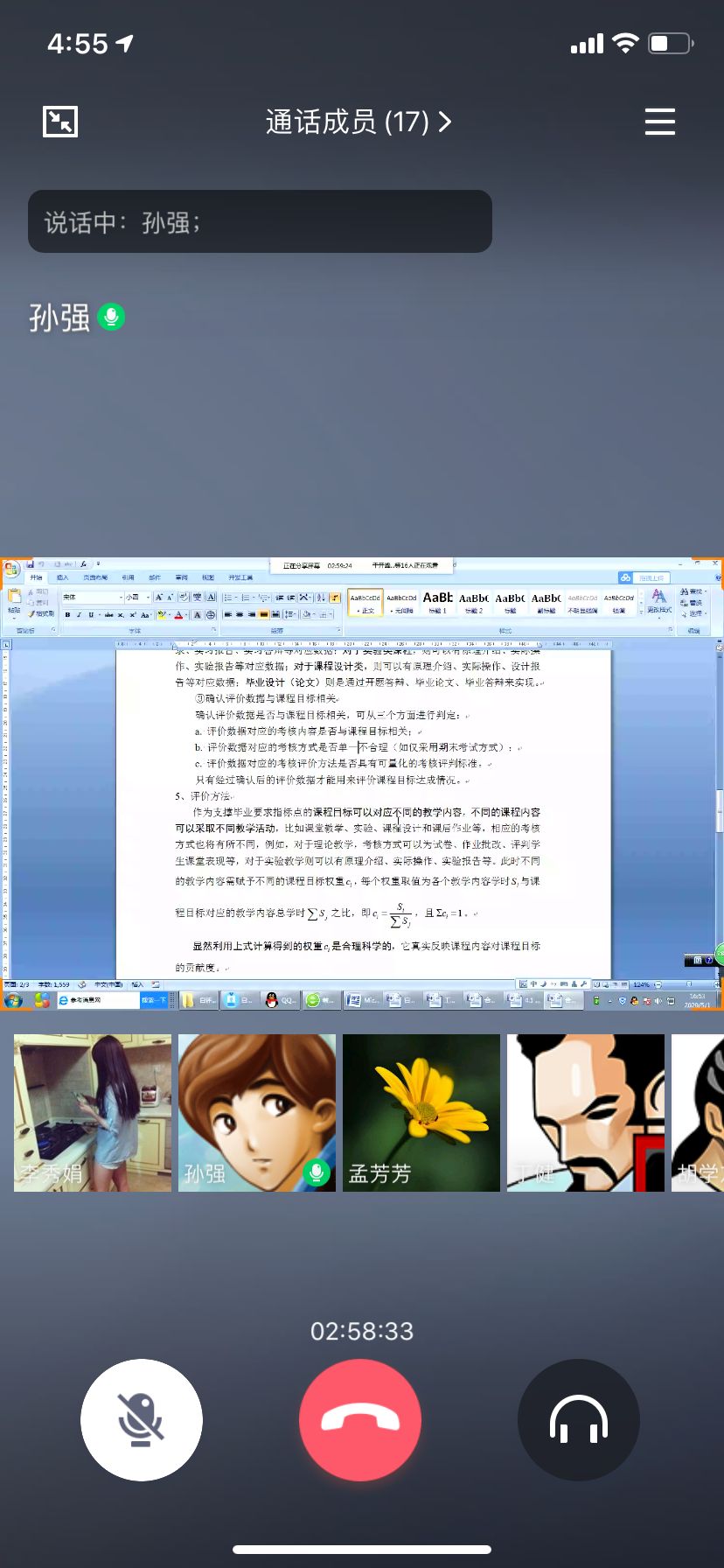Image resolution: width=724 pixels, height=1568 pixels.
Task: Toggle Bold in the shared Word ribbon
Action: click(67, 615)
